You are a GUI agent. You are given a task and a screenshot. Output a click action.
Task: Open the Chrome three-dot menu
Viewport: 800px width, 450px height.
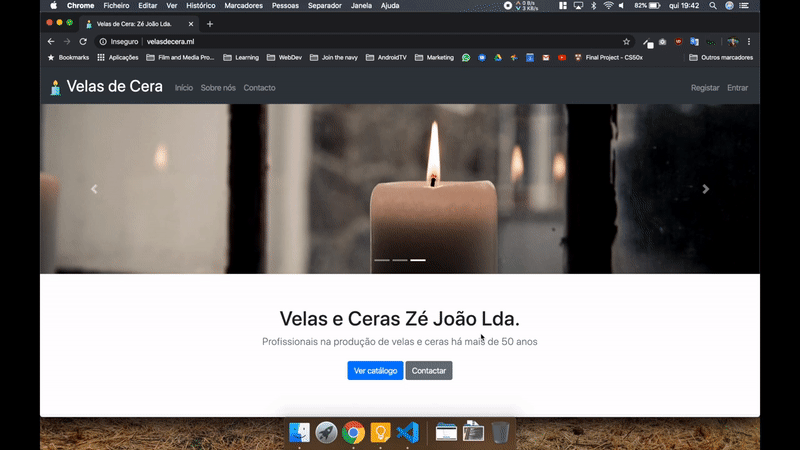(x=749, y=42)
